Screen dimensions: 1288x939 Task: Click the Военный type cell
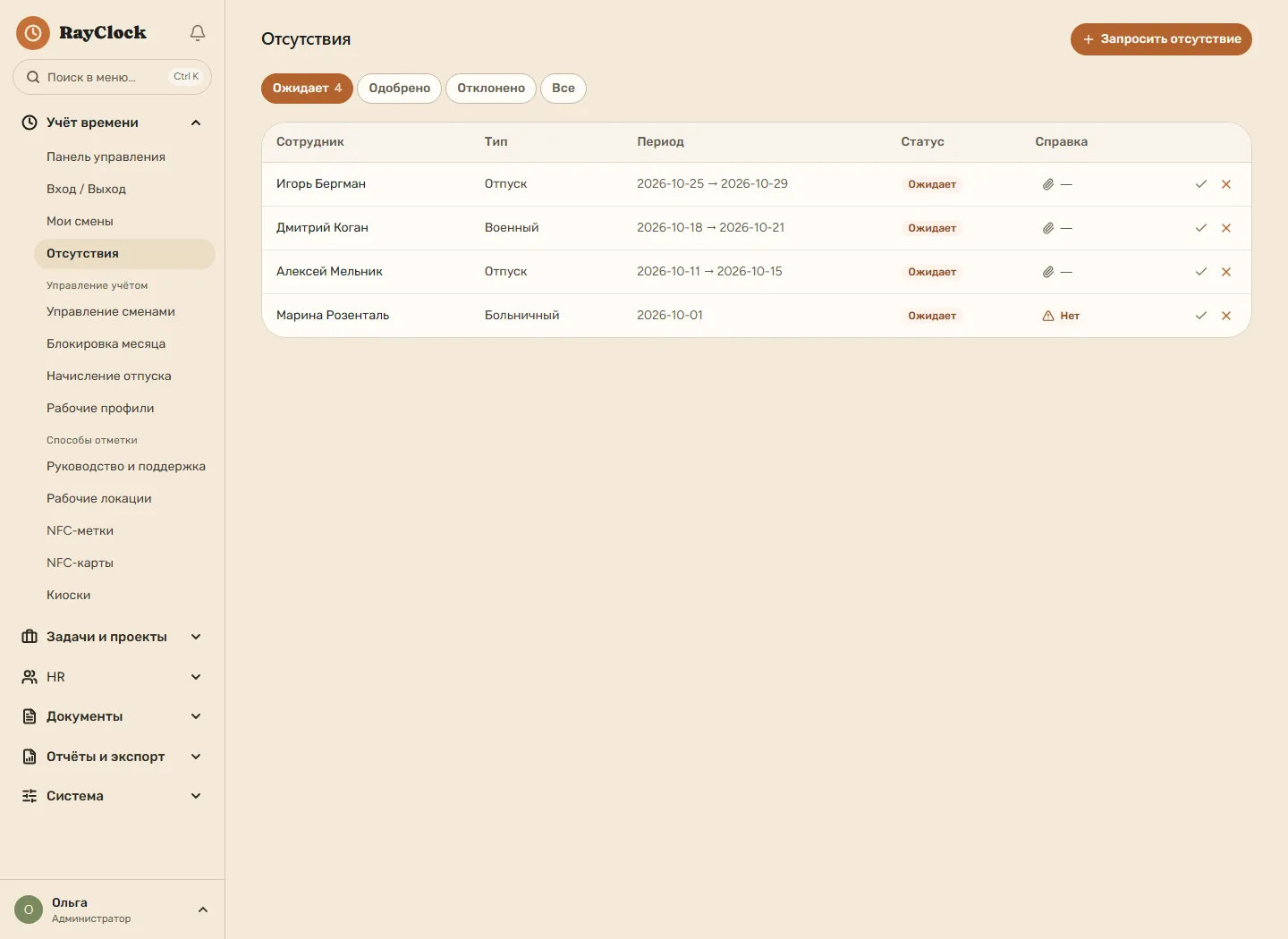pyautogui.click(x=512, y=228)
